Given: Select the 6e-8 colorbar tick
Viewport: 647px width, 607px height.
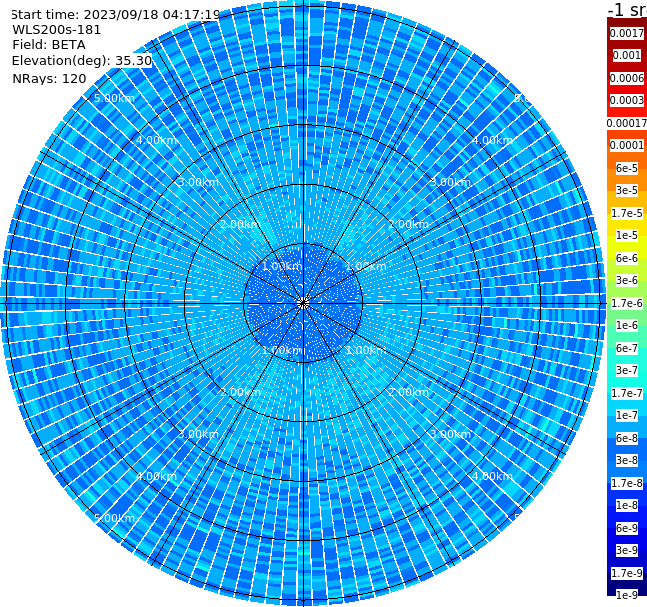Looking at the screenshot, I should click(x=627, y=438).
